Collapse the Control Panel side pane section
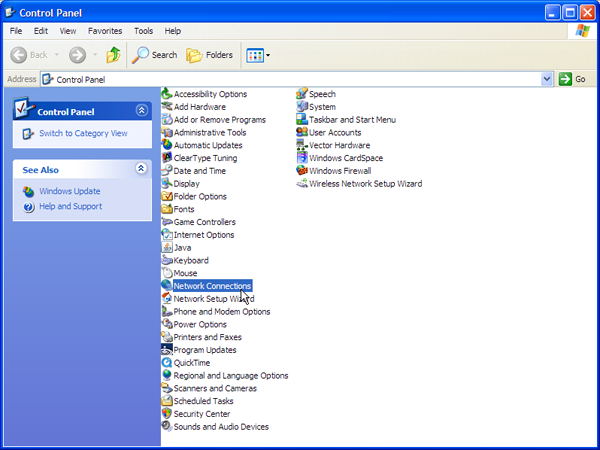This screenshot has width=600, height=450. [x=141, y=111]
